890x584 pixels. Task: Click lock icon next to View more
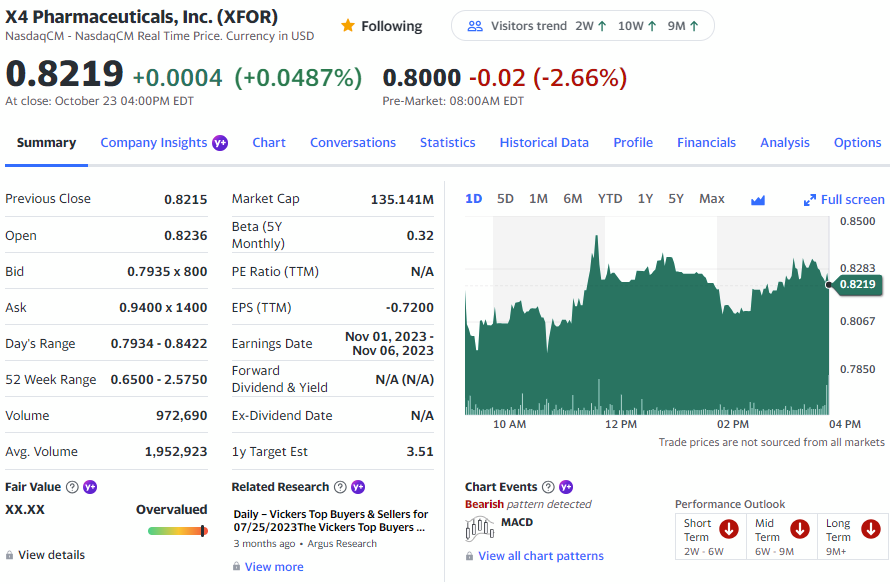(x=236, y=566)
